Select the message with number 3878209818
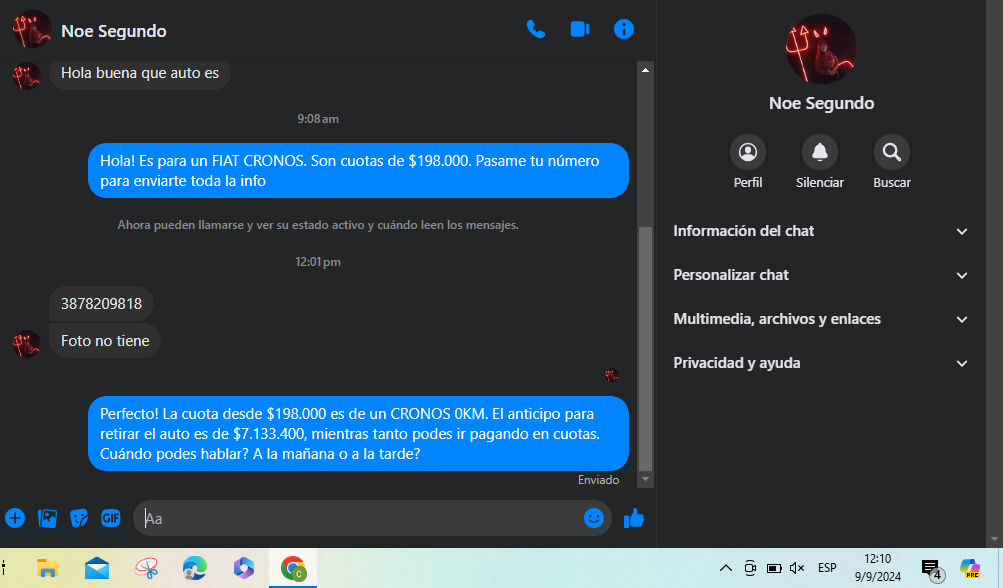This screenshot has width=1003, height=588. pos(101,304)
